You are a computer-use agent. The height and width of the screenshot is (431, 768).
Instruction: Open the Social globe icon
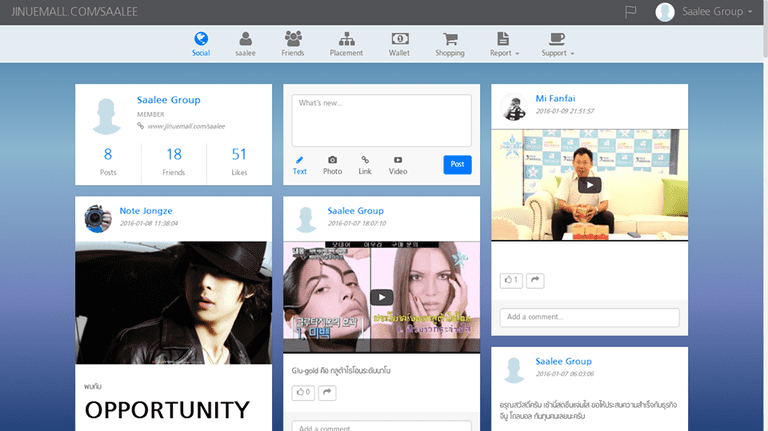pos(201,39)
